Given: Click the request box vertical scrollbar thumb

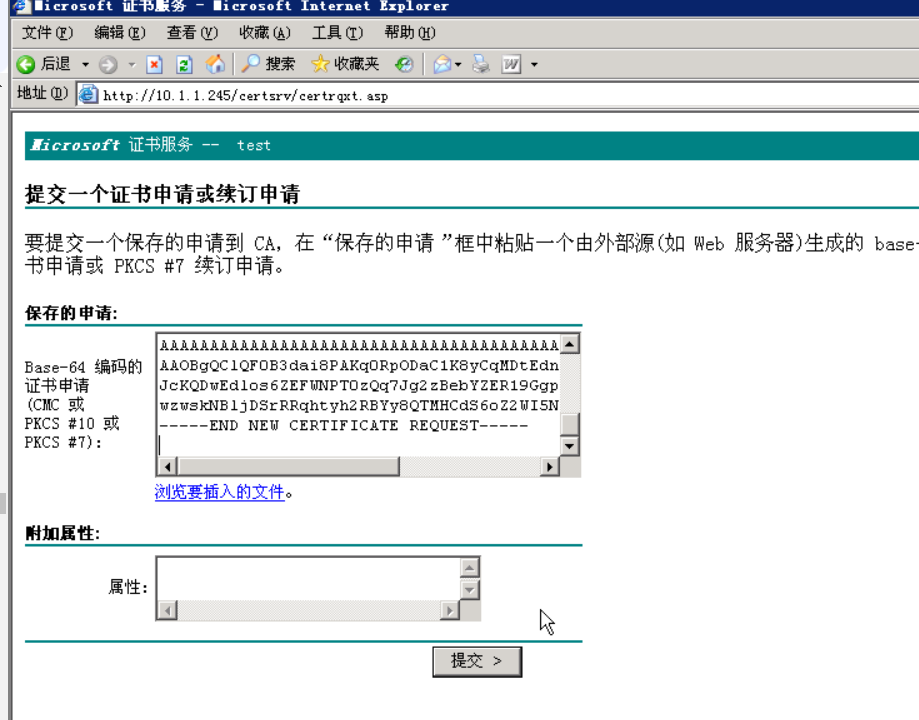Looking at the screenshot, I should click(570, 424).
